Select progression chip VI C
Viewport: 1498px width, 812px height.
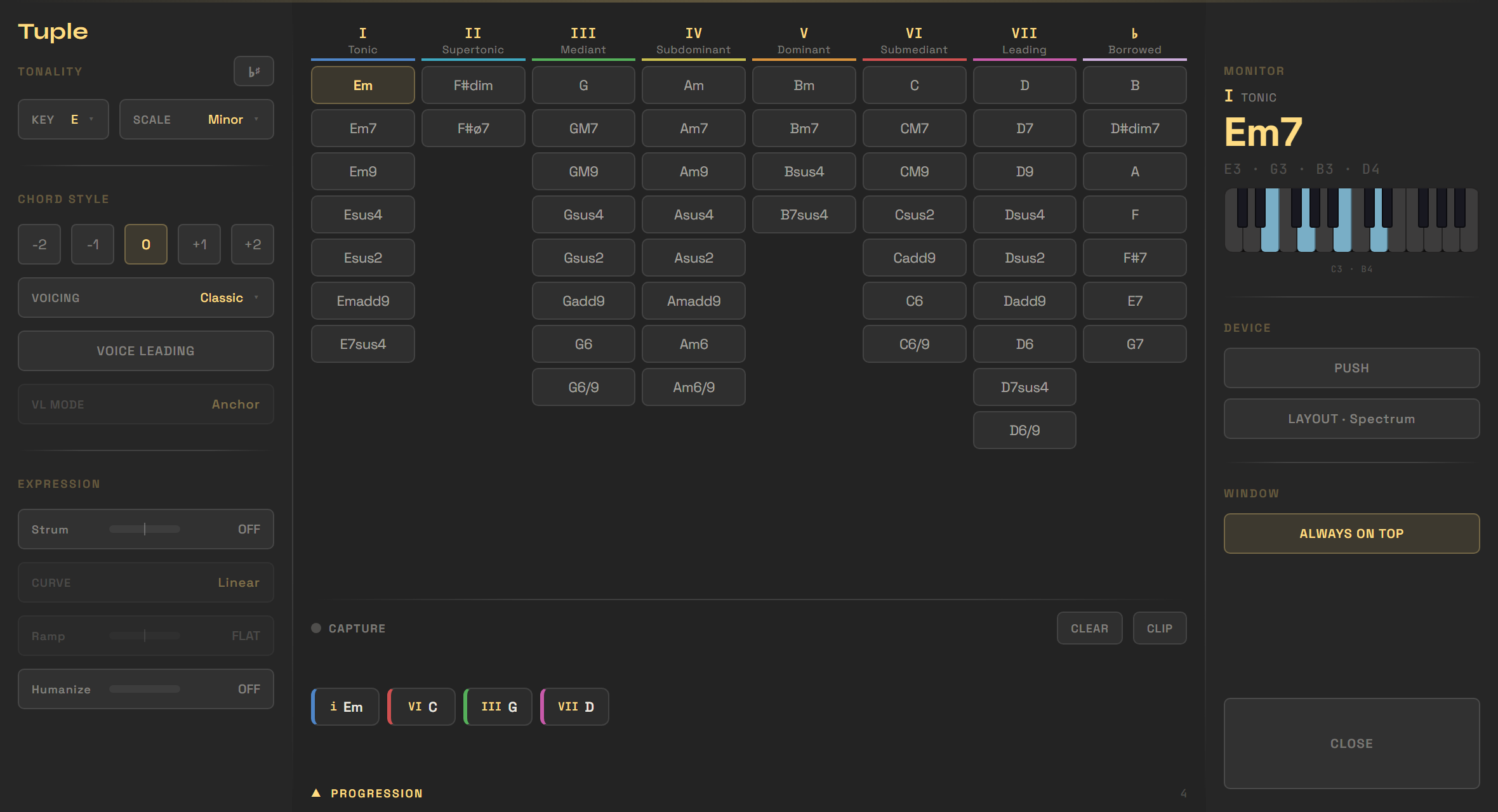(x=421, y=707)
